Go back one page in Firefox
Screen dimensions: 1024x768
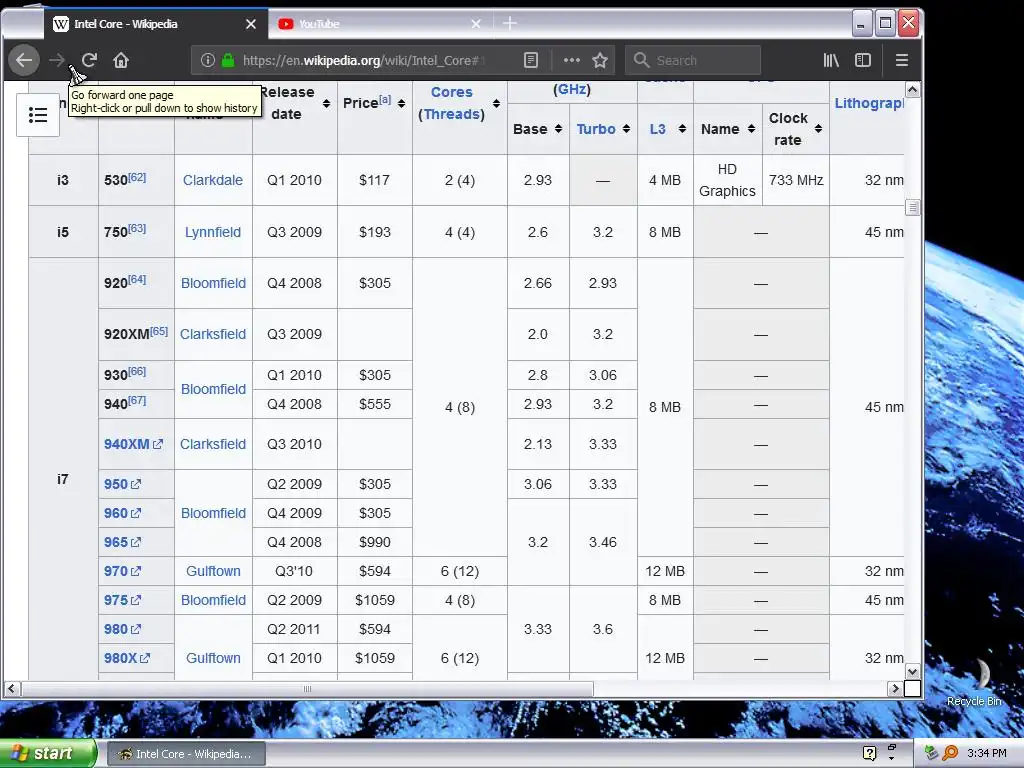tap(24, 60)
